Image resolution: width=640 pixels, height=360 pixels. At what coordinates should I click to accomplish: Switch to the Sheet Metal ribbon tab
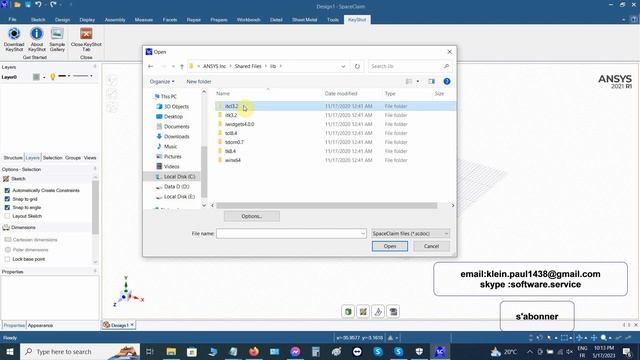tap(304, 20)
